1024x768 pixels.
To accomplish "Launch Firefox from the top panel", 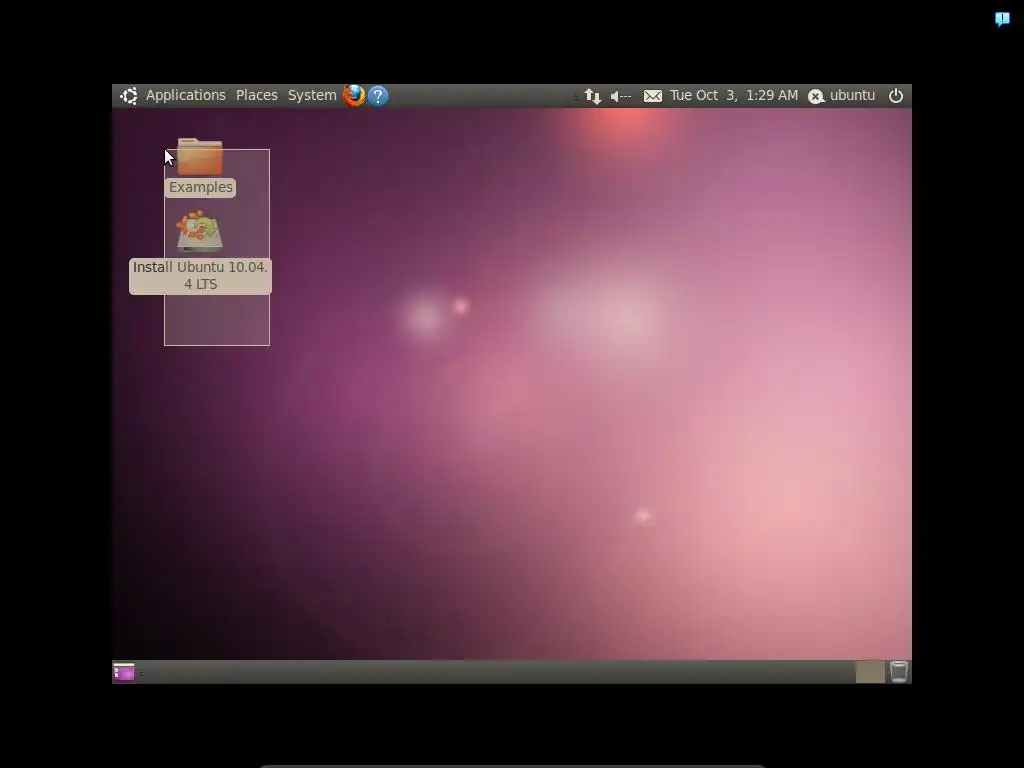I will click(x=354, y=95).
